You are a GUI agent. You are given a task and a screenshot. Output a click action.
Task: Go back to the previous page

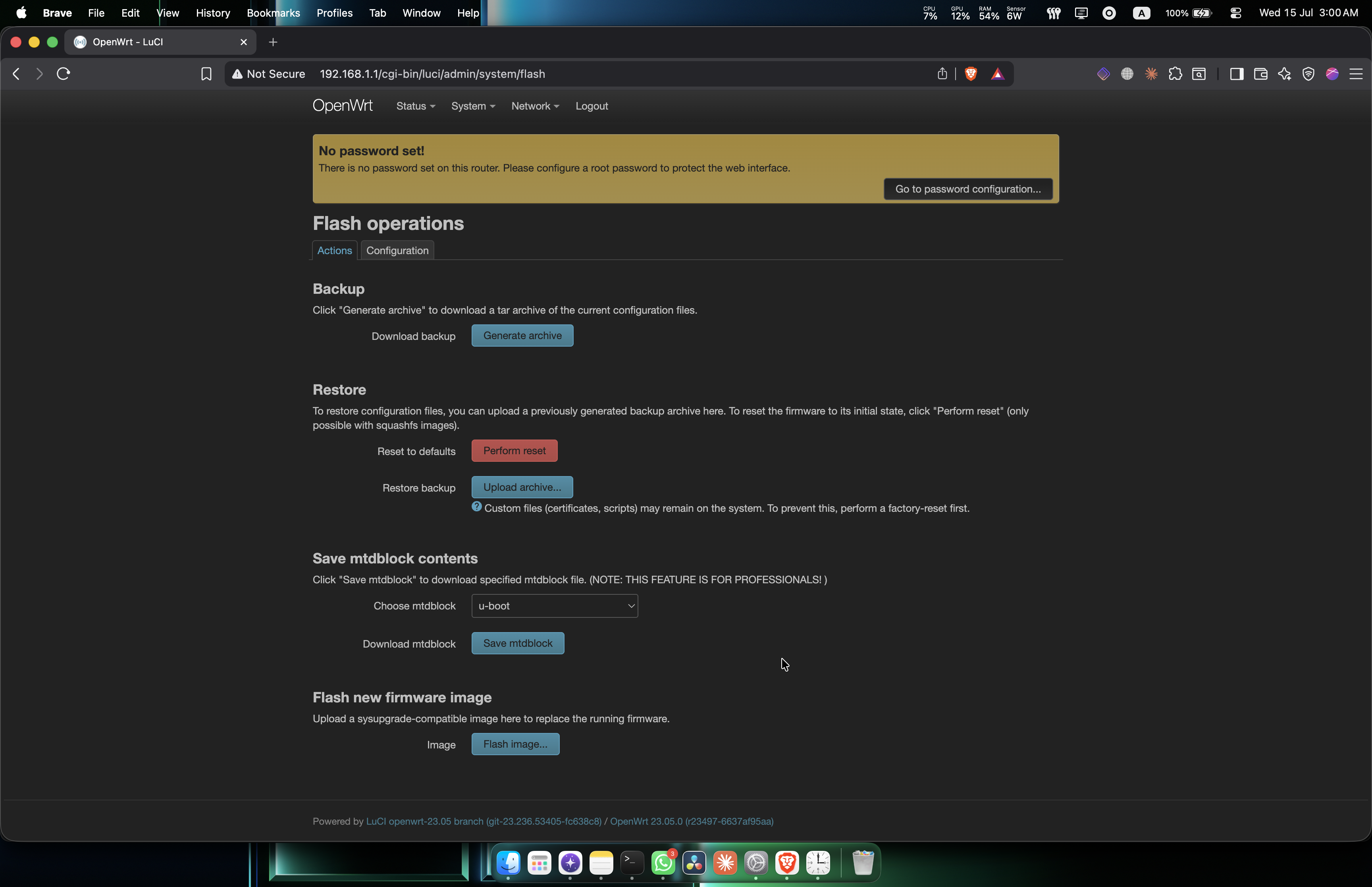click(x=16, y=74)
